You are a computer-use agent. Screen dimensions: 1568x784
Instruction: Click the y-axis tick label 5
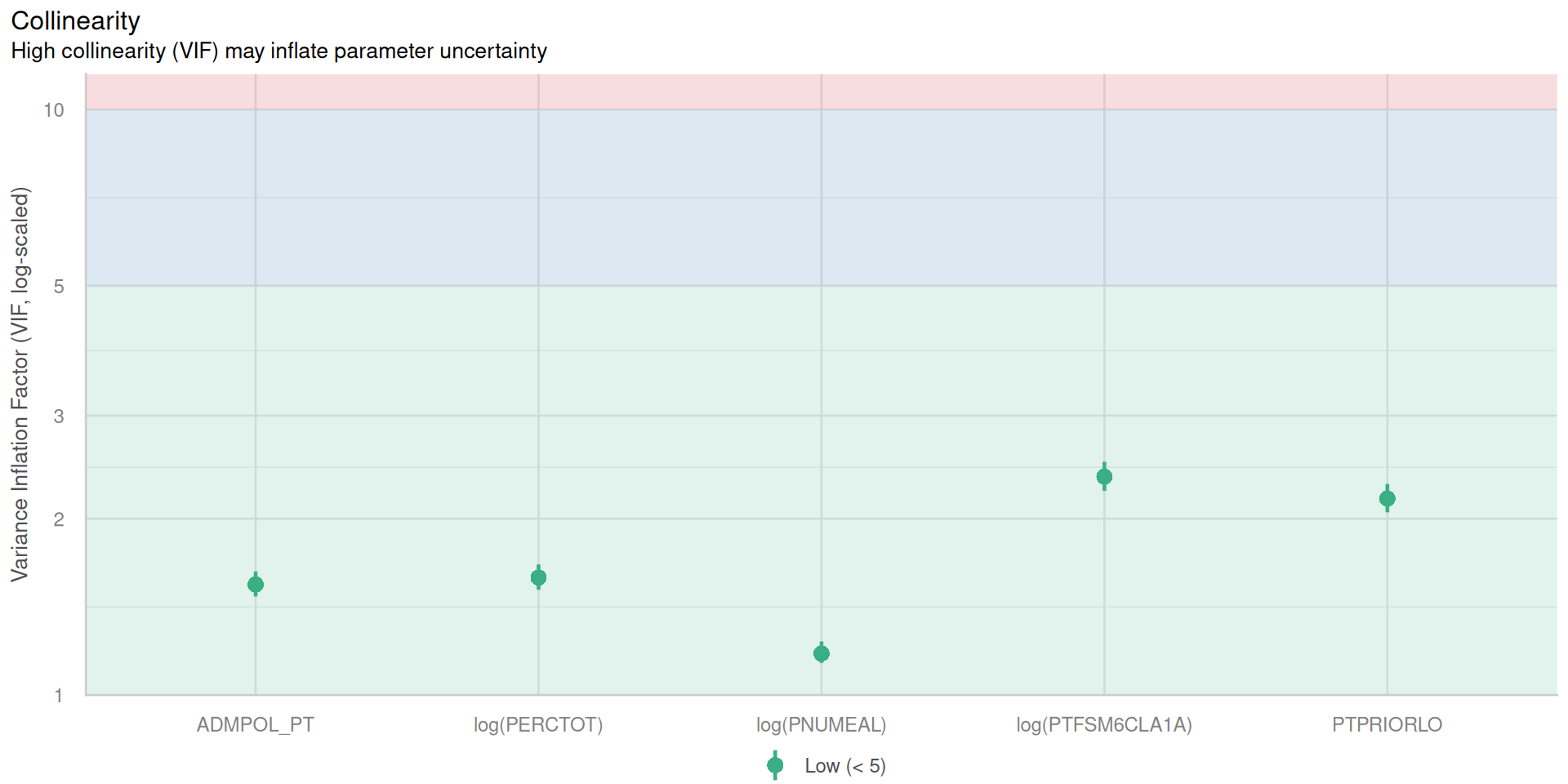59,287
